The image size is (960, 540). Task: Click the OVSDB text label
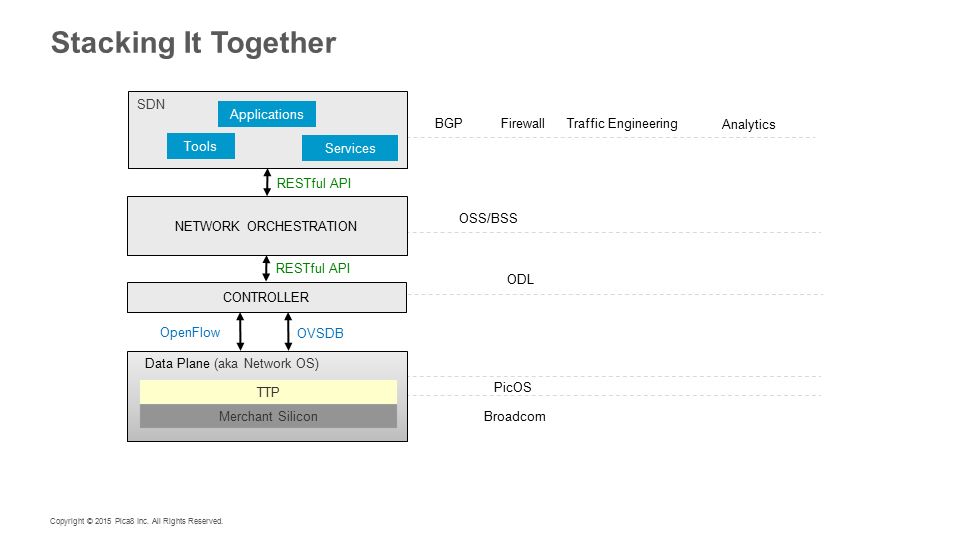(320, 334)
